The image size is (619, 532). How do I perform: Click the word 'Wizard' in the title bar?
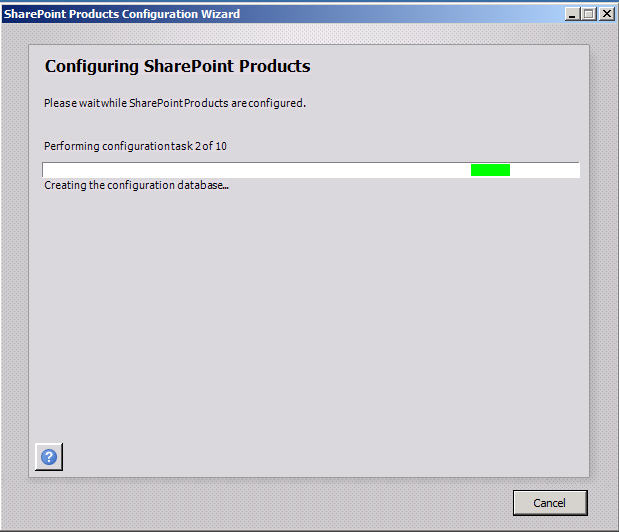coord(220,14)
